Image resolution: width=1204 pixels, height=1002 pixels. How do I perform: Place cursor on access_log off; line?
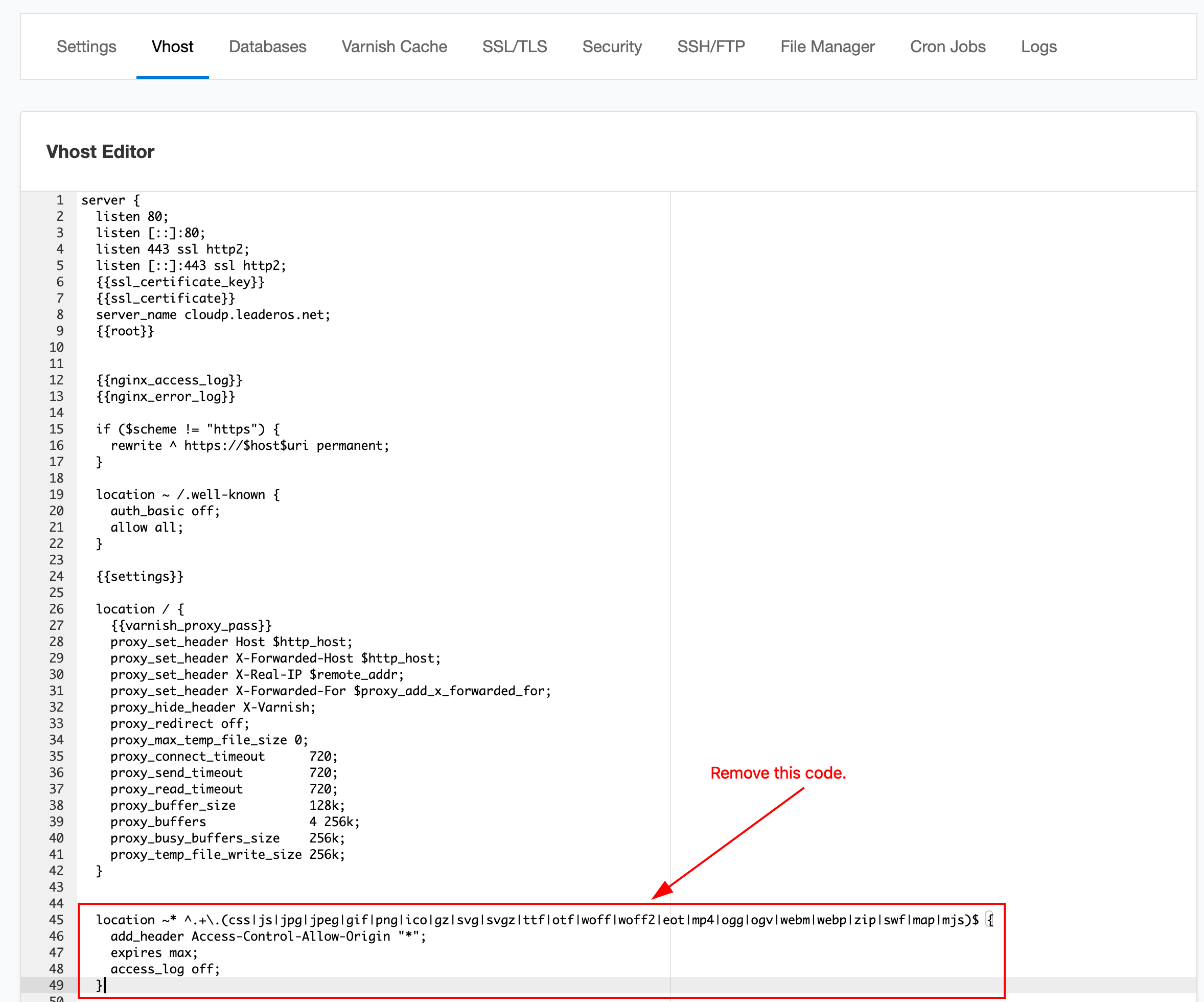click(165, 969)
